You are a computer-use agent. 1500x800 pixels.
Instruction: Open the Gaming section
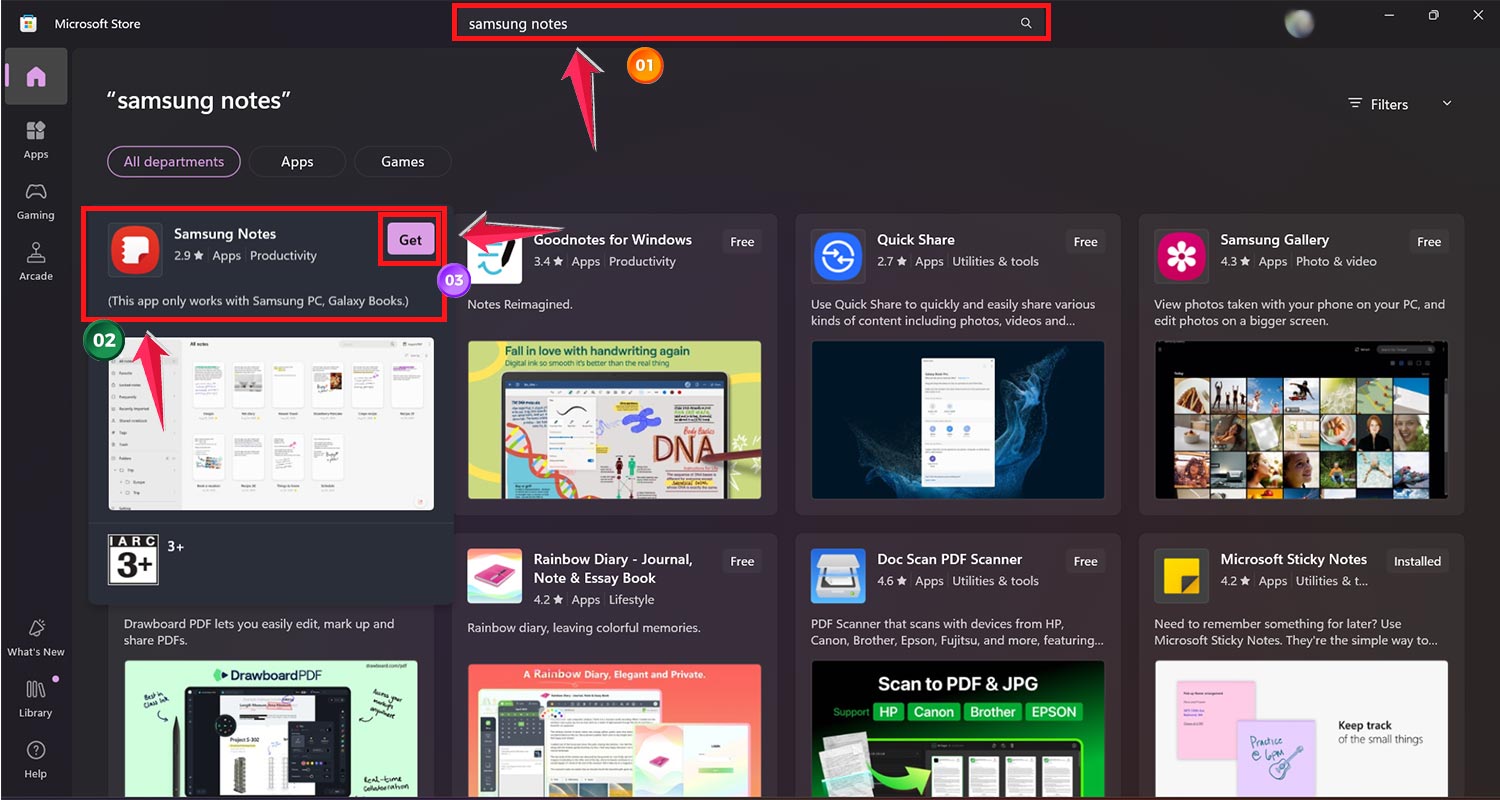click(x=35, y=200)
